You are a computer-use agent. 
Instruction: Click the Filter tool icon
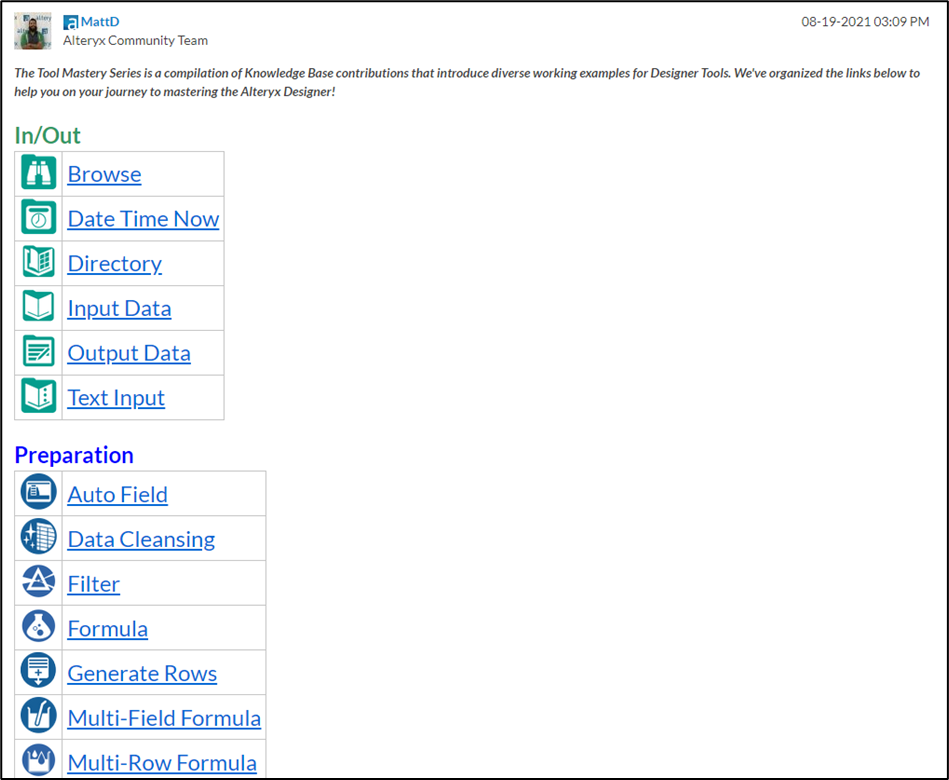point(39,582)
